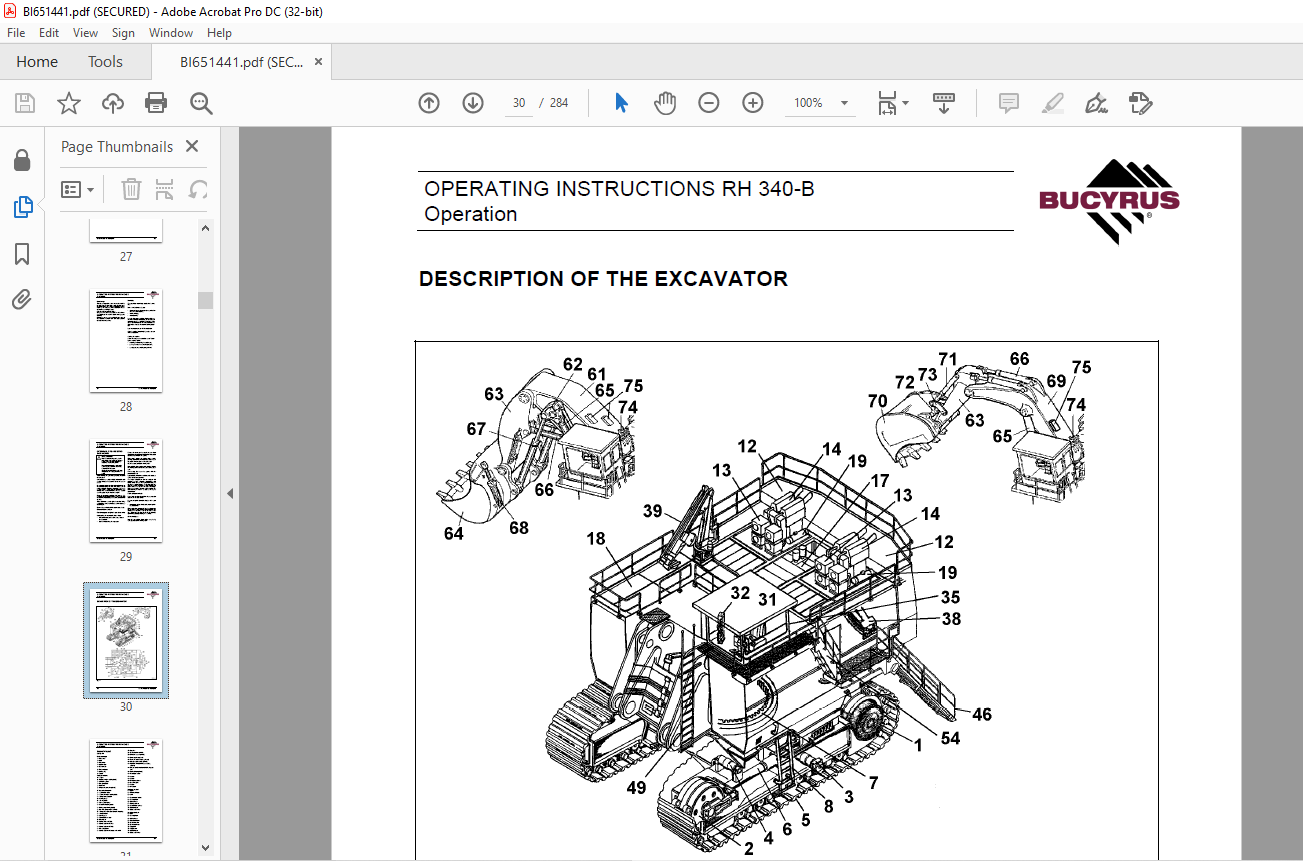Open the Bookmarks panel icon
Screen dimensions: 1303x861
(x=22, y=254)
